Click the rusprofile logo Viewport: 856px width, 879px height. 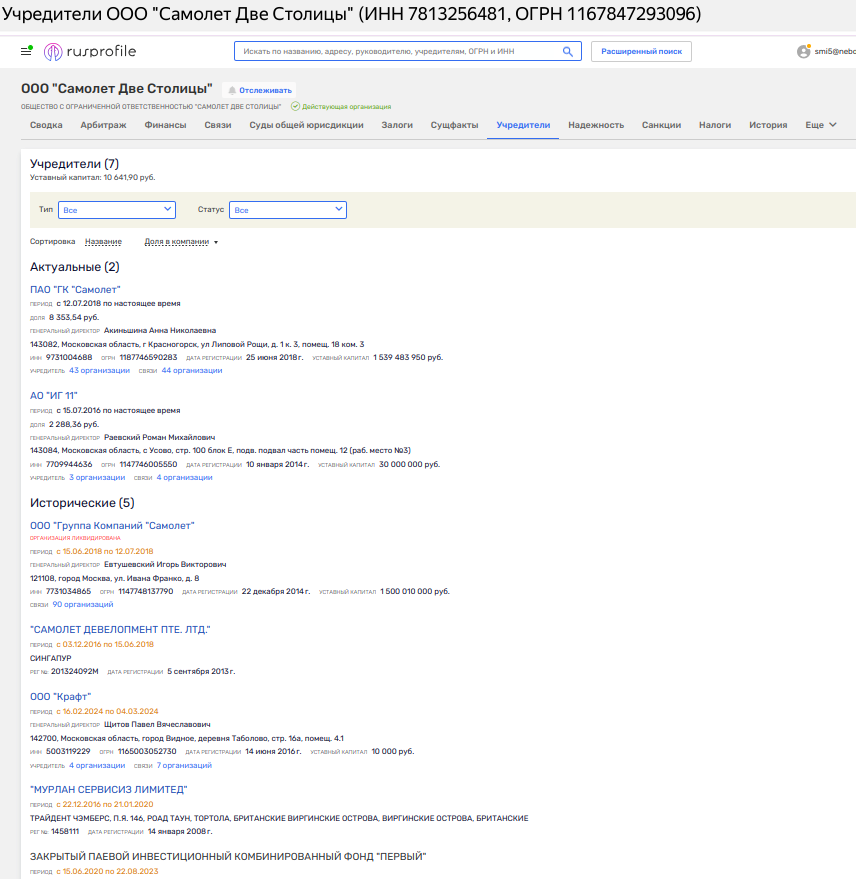point(90,52)
